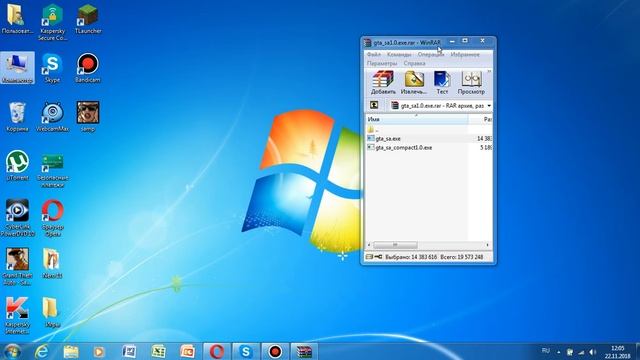This screenshot has height=360, width=640.
Task: Open the volume control in the tray
Action: click(x=593, y=352)
